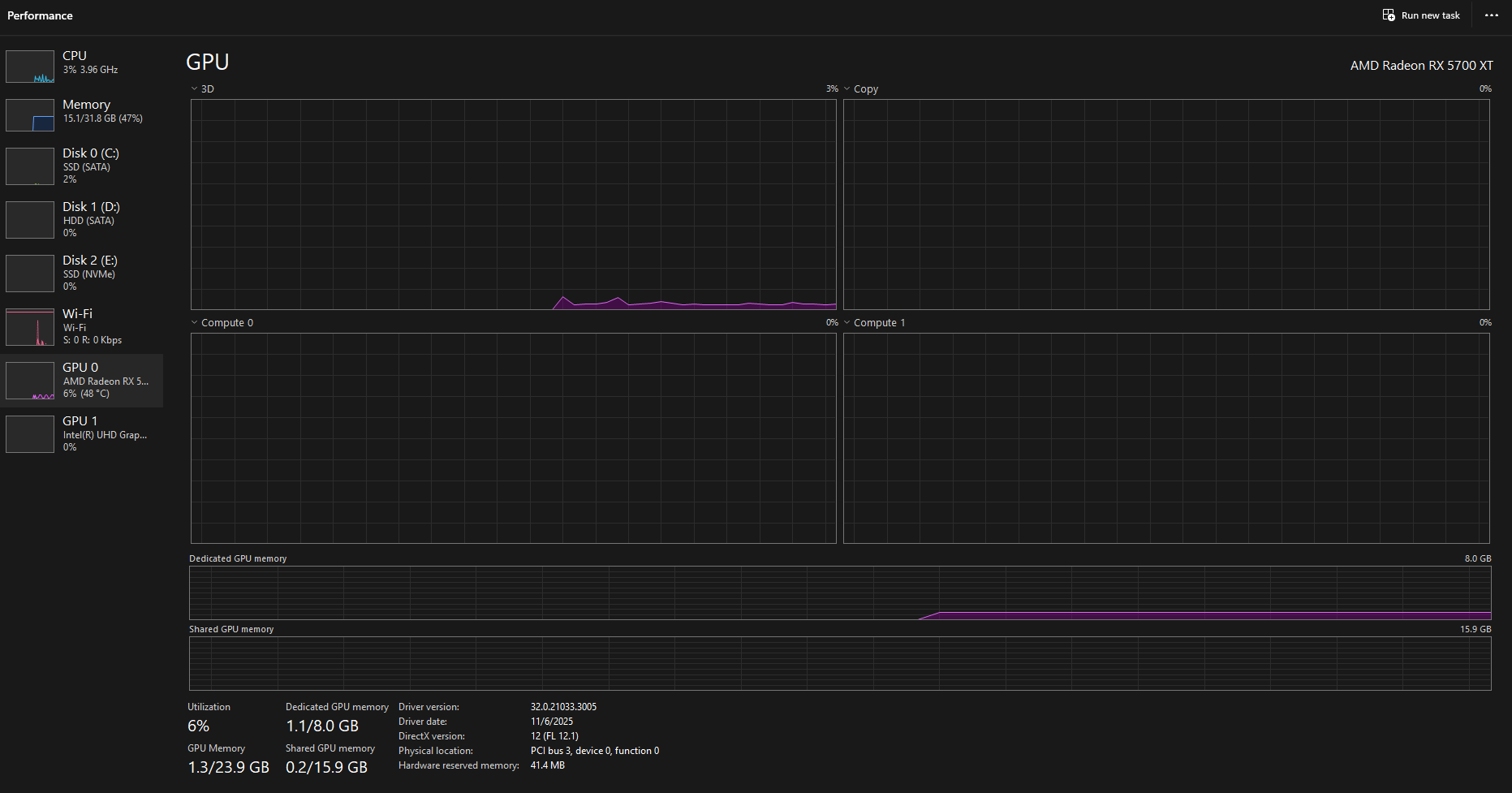Screen dimensions: 1512x793
Task: Click the GPU heading text
Action: point(208,62)
